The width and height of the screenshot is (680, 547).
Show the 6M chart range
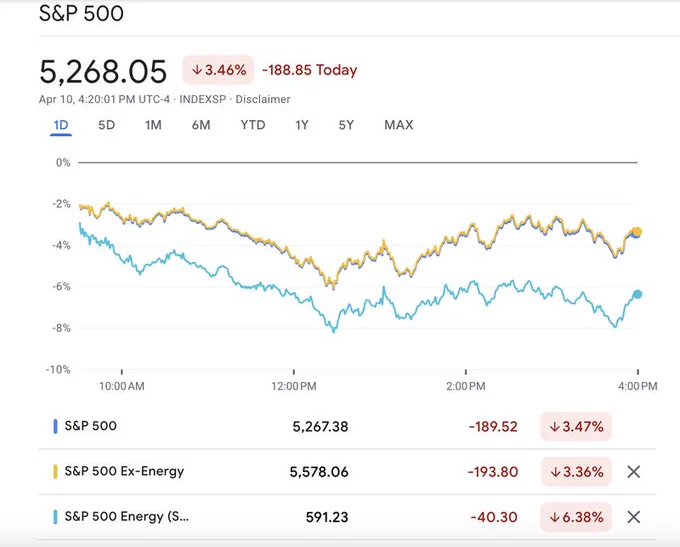201,125
